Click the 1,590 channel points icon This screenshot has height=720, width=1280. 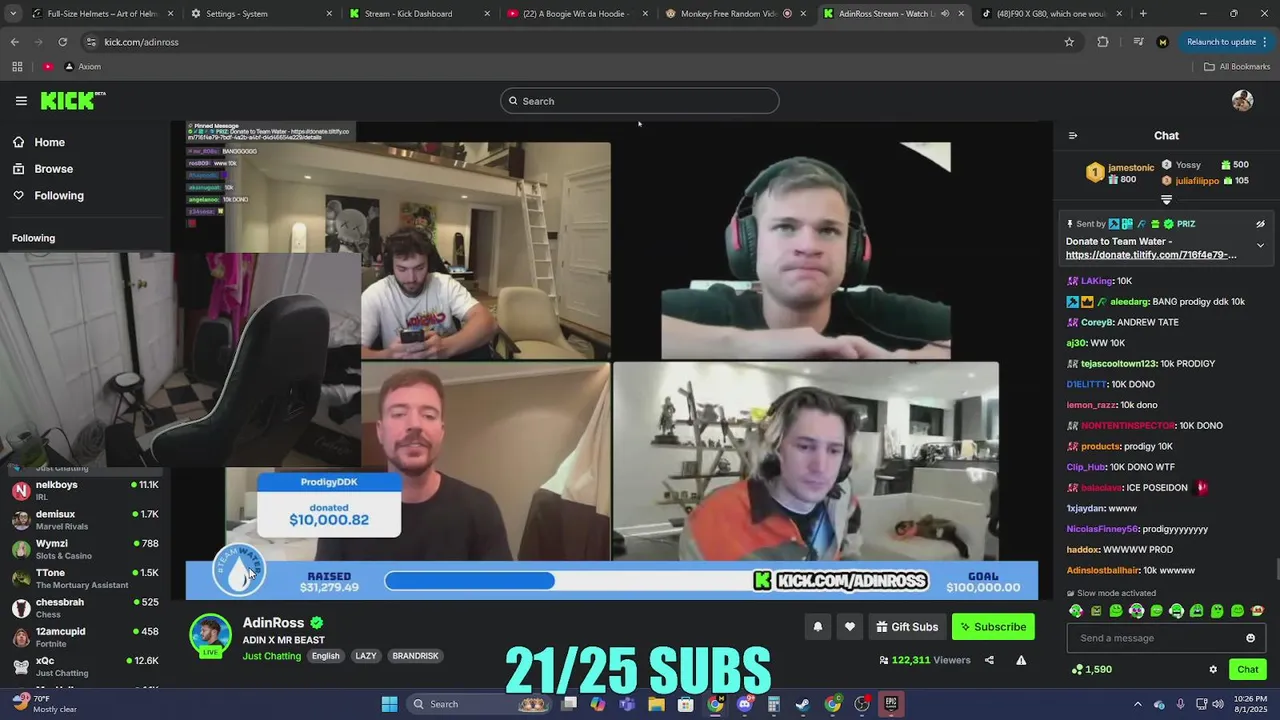point(1076,670)
